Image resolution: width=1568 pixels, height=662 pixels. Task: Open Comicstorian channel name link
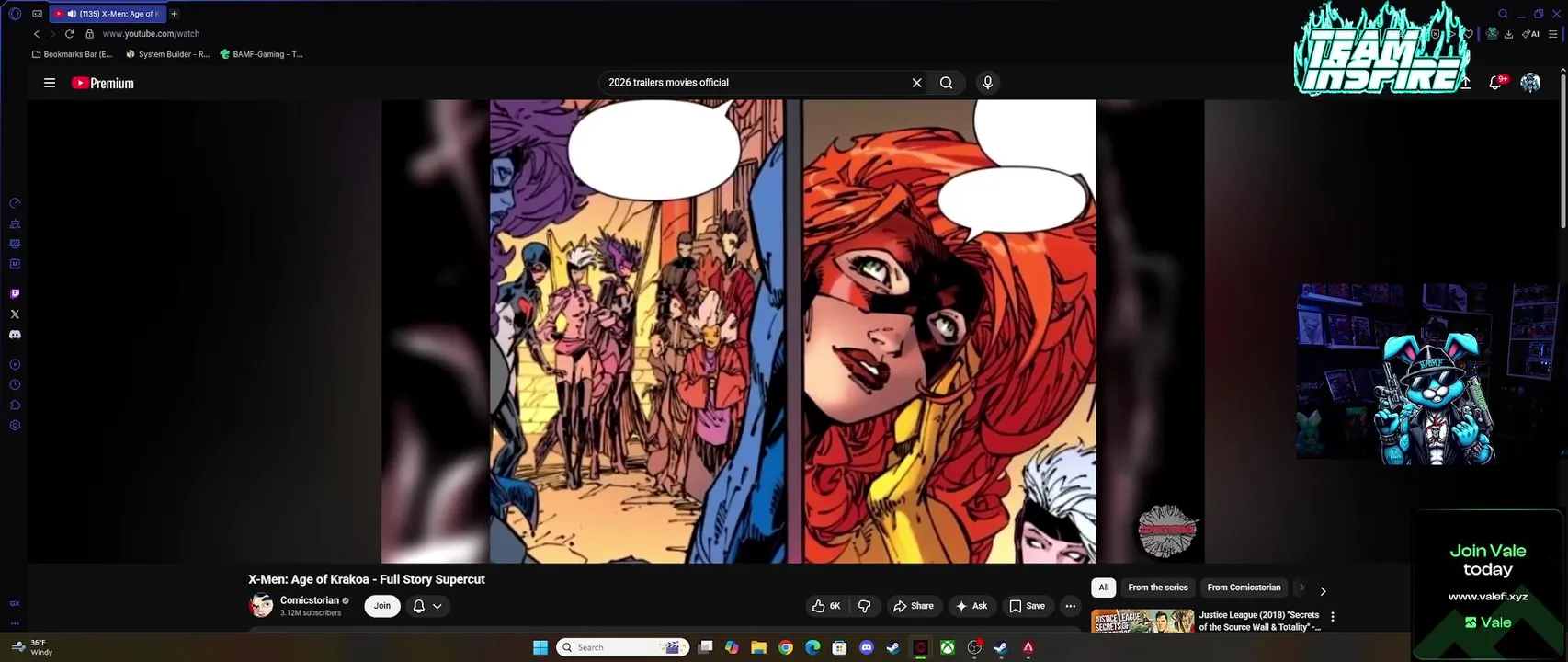point(310,600)
